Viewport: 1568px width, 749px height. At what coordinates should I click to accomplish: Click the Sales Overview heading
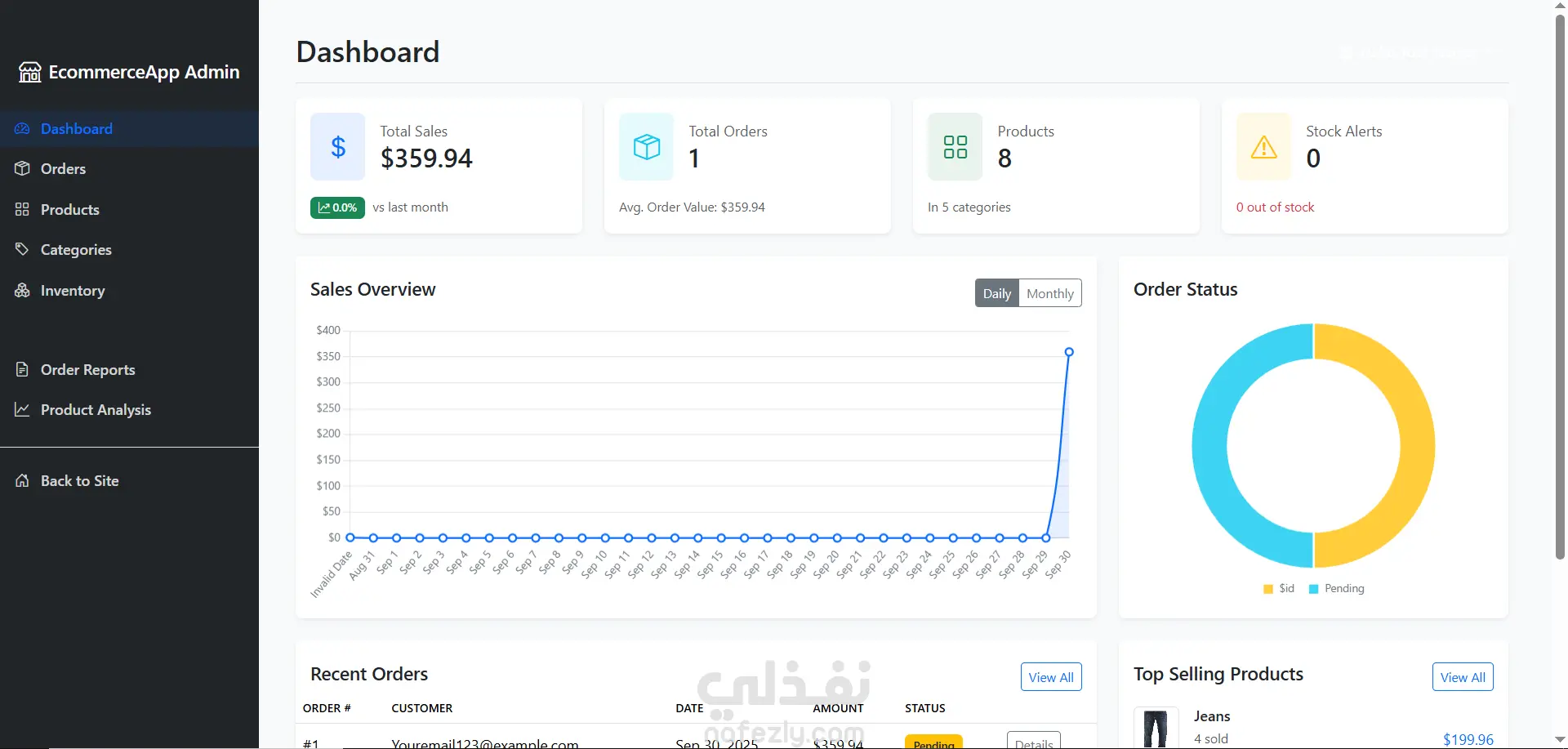coord(373,290)
